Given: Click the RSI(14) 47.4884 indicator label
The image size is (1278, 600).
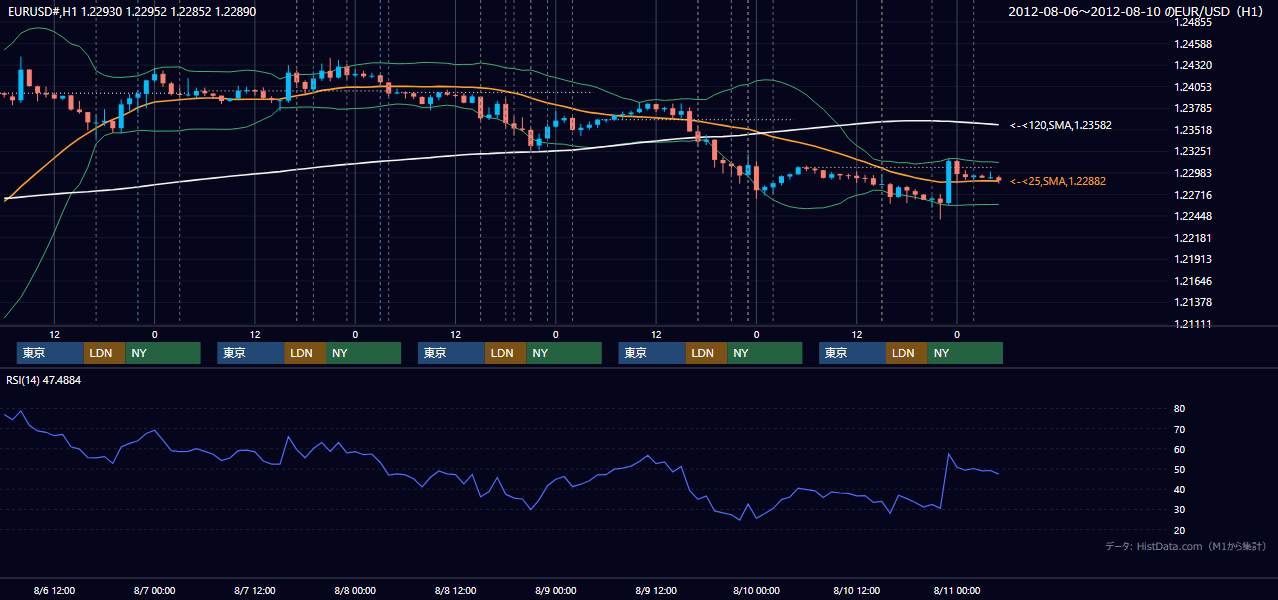Looking at the screenshot, I should pyautogui.click(x=44, y=380).
